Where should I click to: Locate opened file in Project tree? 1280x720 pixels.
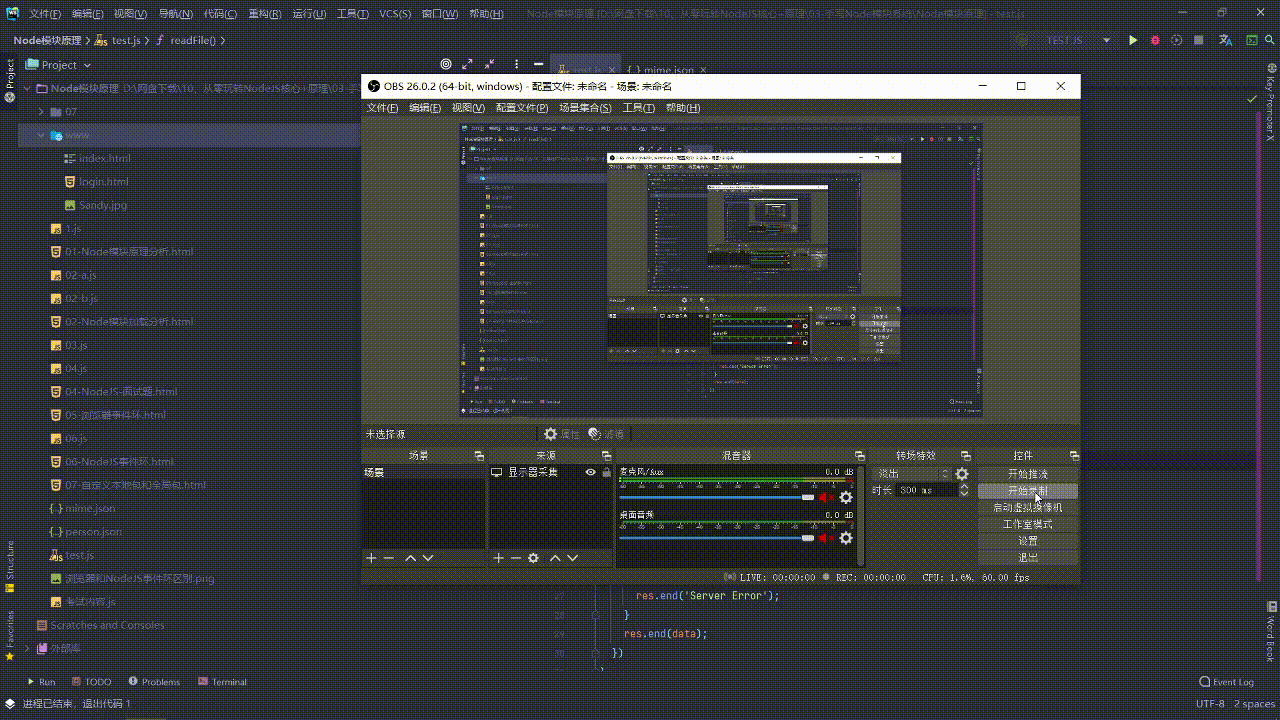pyautogui.click(x=446, y=64)
